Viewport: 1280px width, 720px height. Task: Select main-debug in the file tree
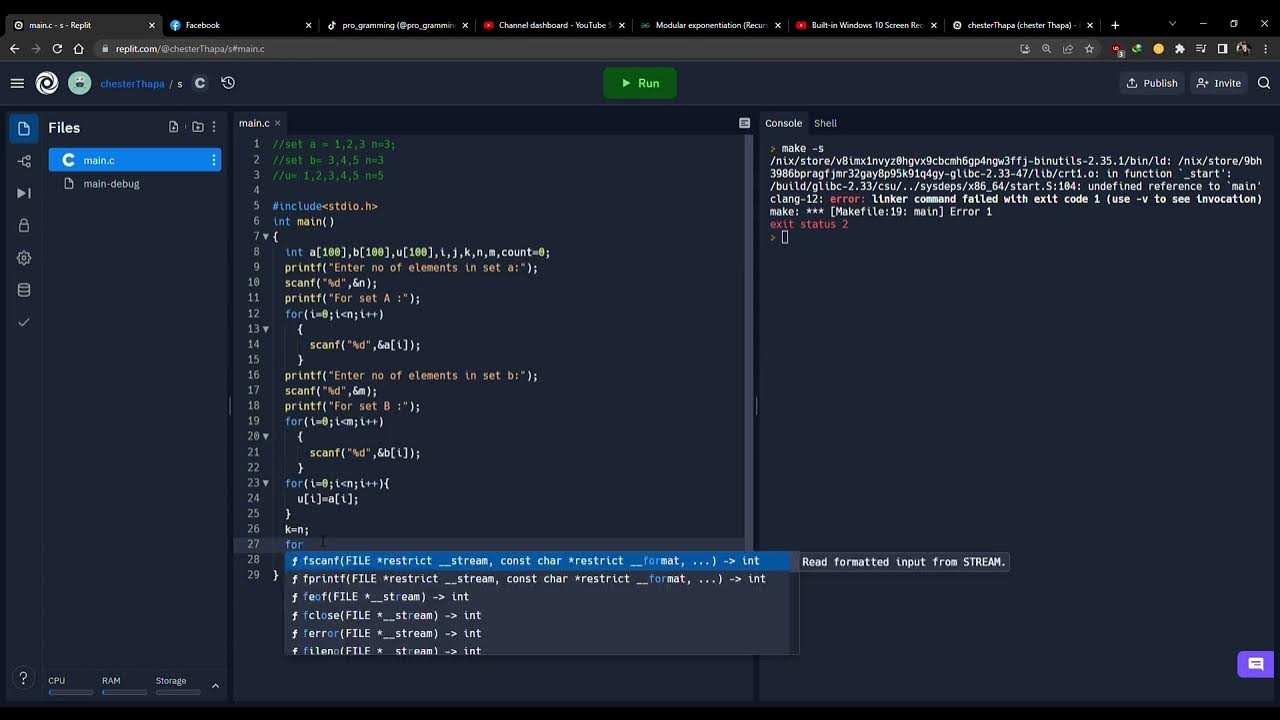[x=134, y=184]
